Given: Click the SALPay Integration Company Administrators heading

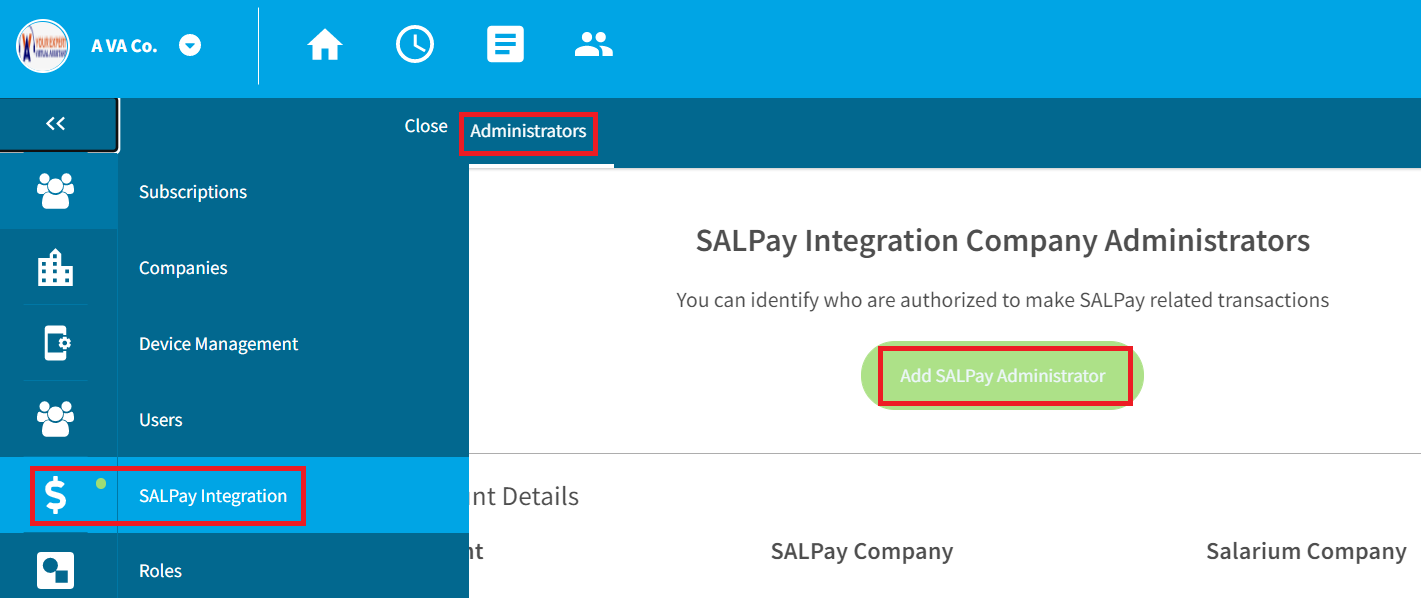Looking at the screenshot, I should pyautogui.click(x=1003, y=241).
